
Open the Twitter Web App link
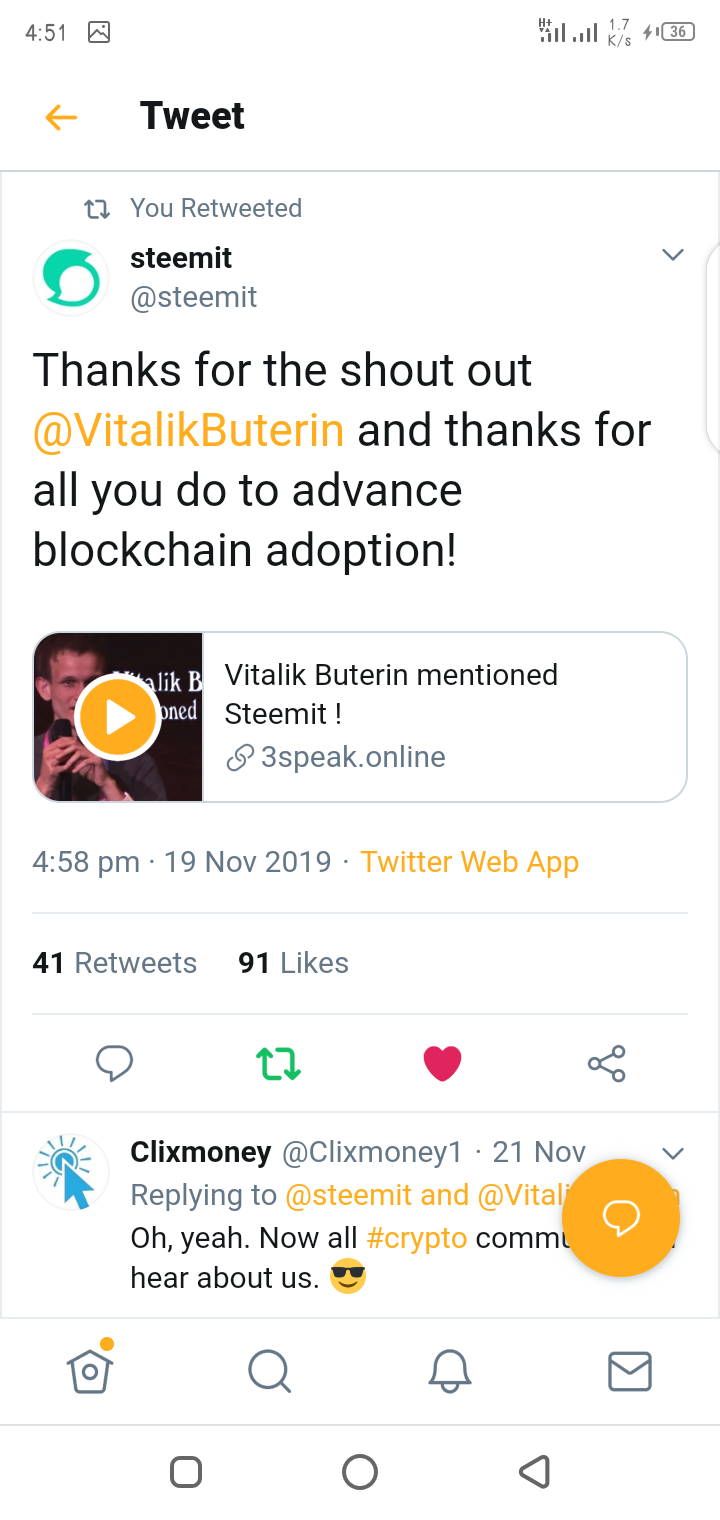pyautogui.click(x=469, y=862)
